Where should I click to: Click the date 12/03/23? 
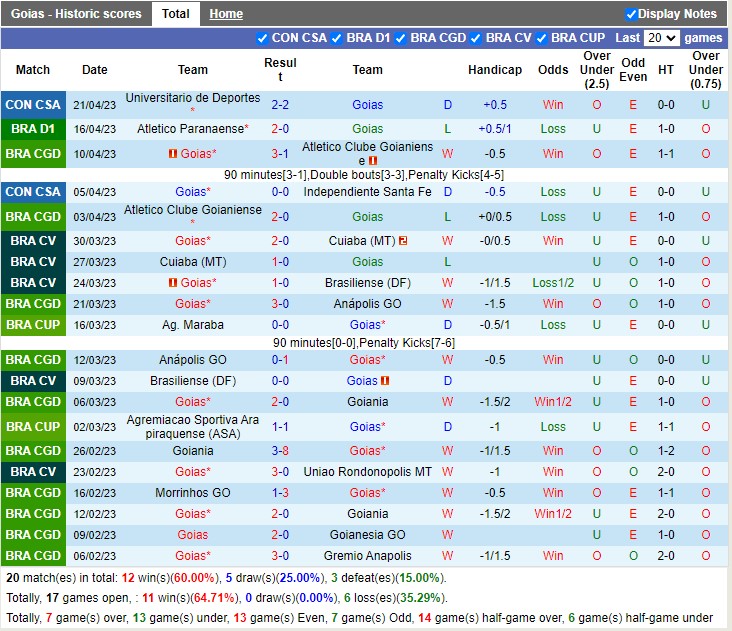pyautogui.click(x=95, y=360)
